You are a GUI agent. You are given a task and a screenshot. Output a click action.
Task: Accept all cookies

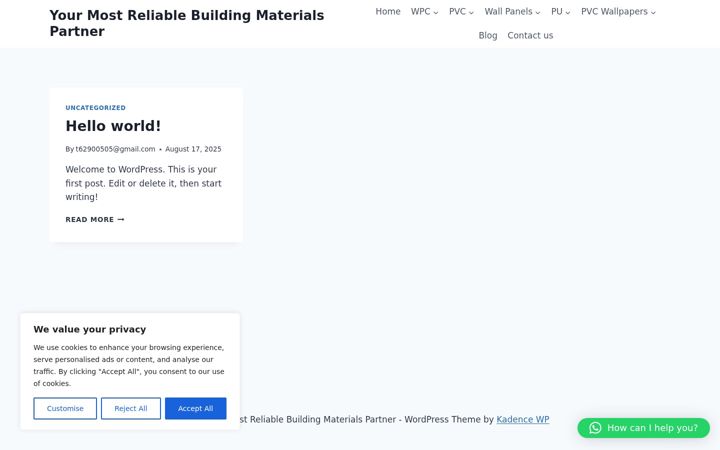[x=196, y=408]
